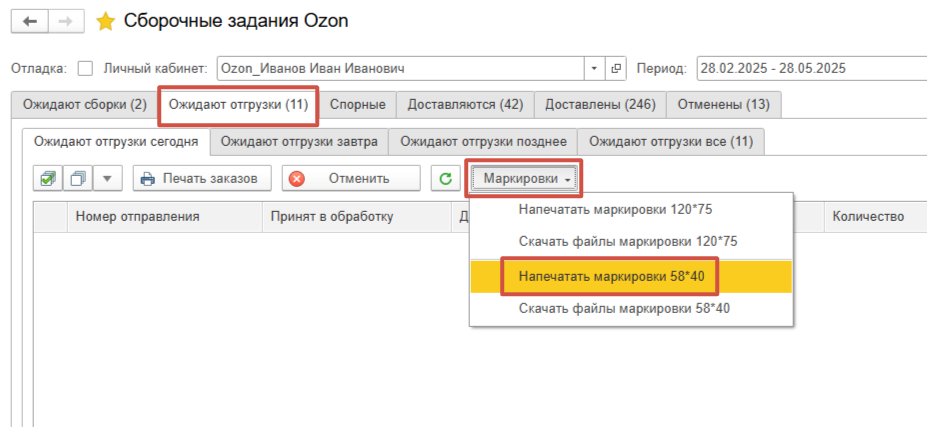This screenshot has height=427, width=927.
Task: Open the Личный кабинет record via open icon
Action: 616,69
